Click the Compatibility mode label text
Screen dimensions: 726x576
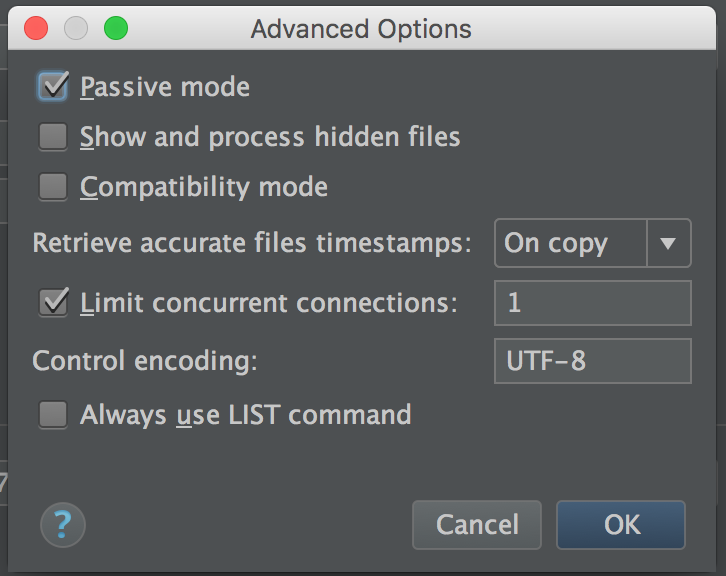point(204,187)
